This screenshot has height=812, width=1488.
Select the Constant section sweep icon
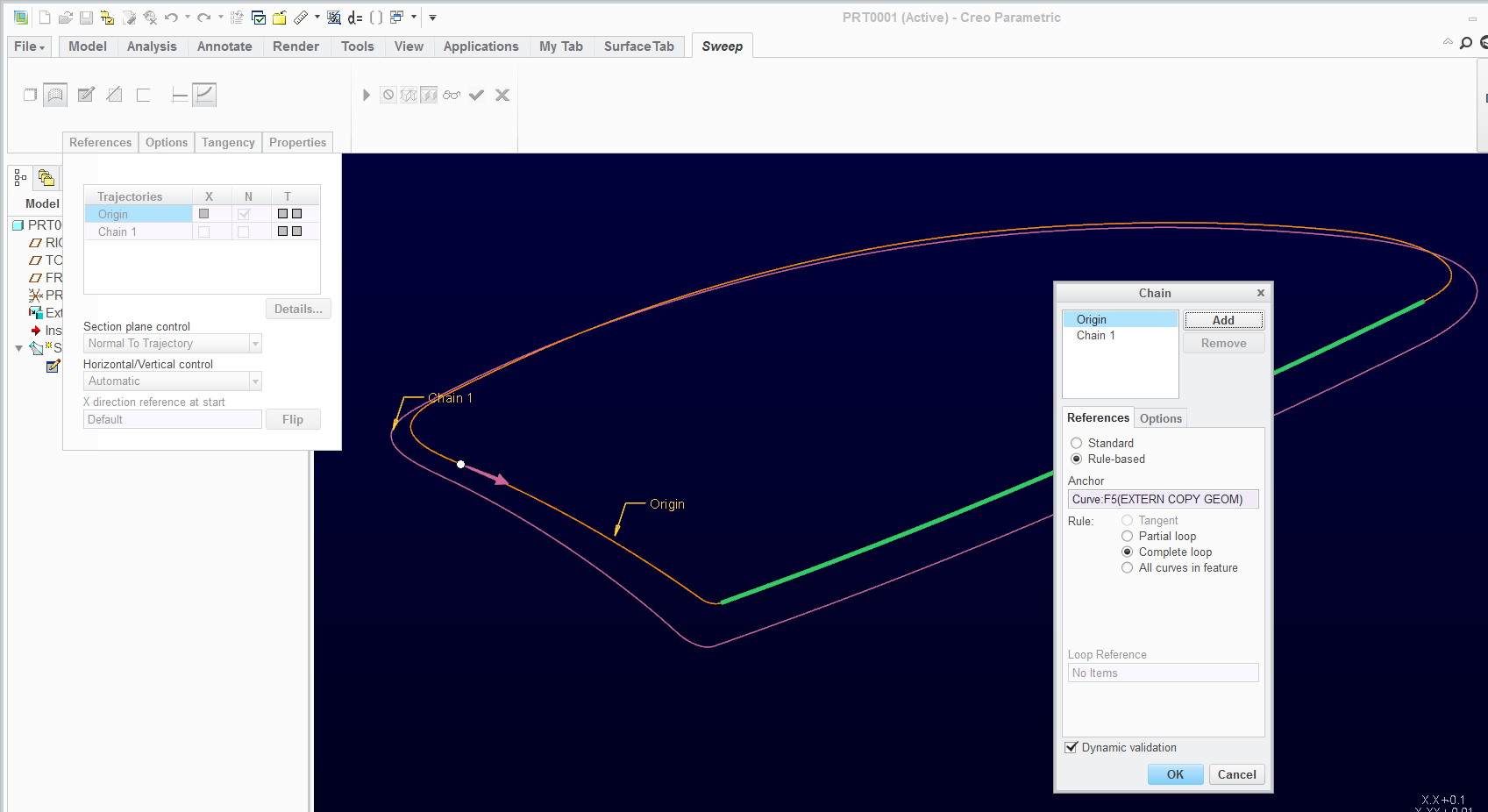click(x=180, y=95)
